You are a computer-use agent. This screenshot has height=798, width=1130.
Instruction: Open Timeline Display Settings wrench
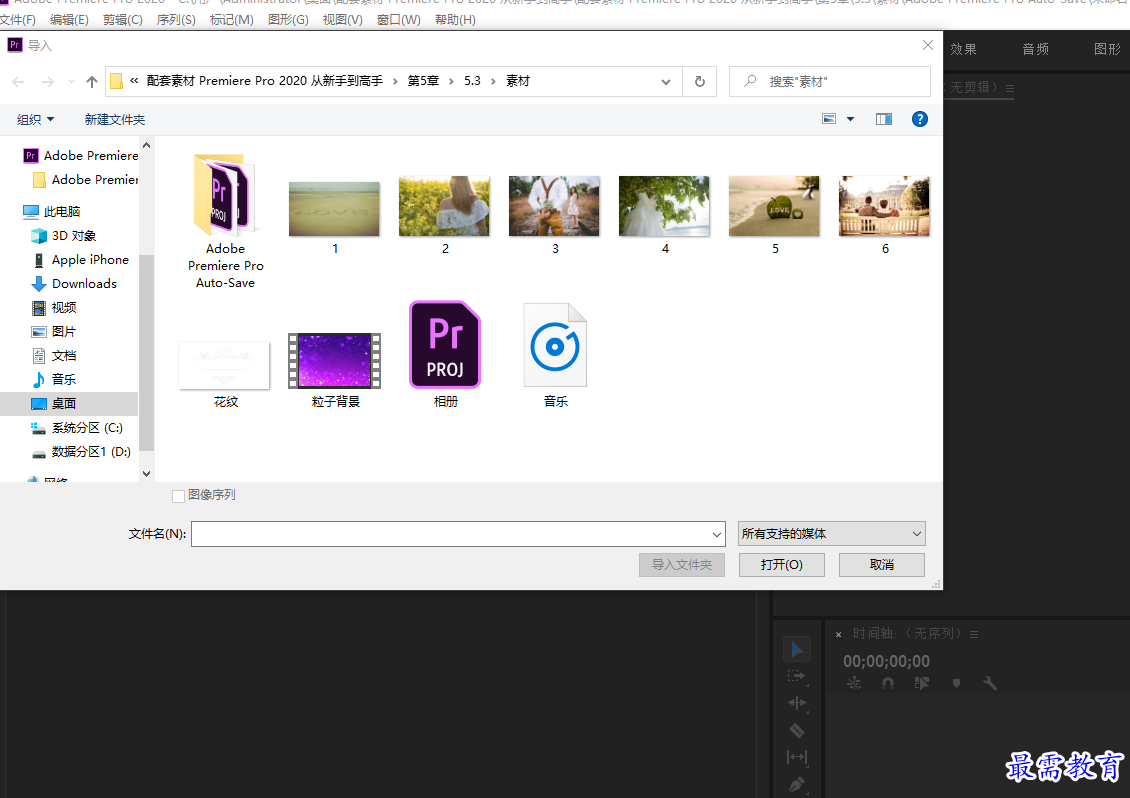pos(990,683)
